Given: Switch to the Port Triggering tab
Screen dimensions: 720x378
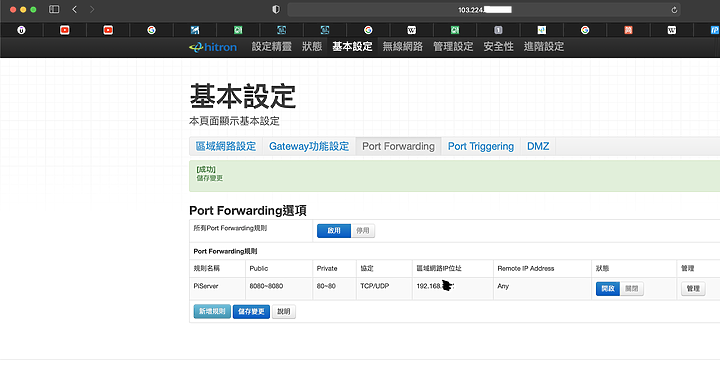Looking at the screenshot, I should tap(481, 146).
